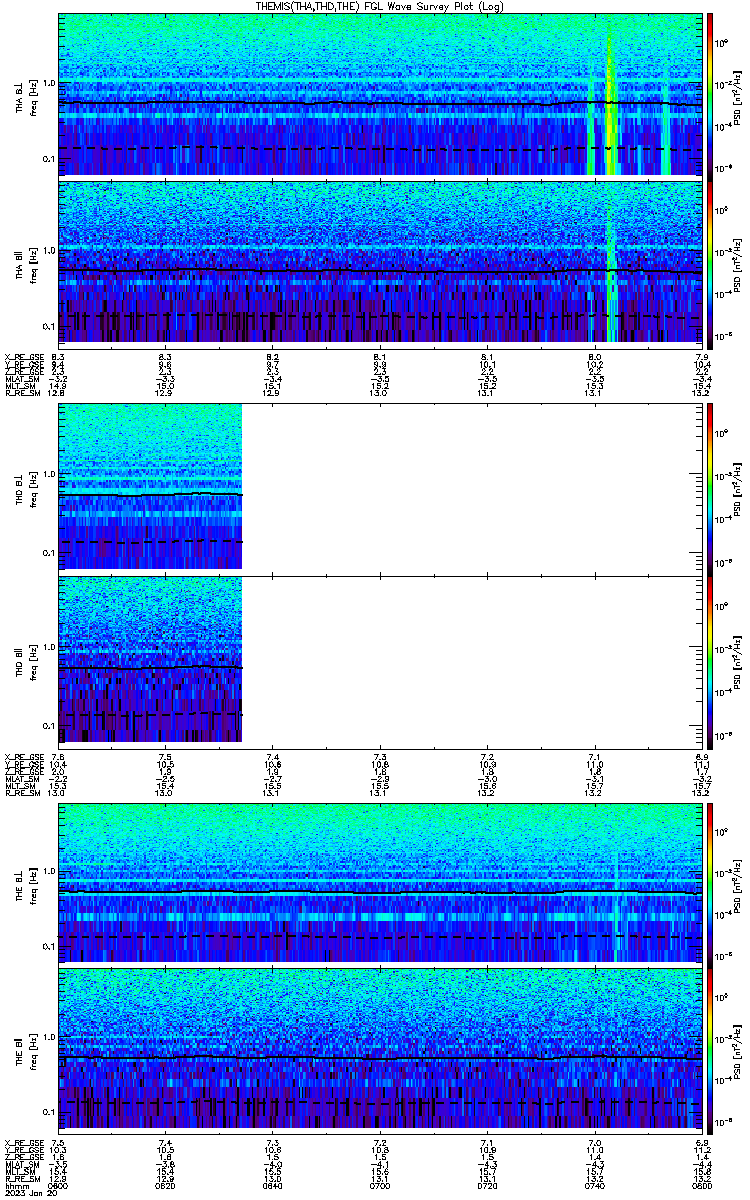750x1200 pixels.
Task: Click the bright vertical wave burst in THA B∥
Action: click(610, 261)
